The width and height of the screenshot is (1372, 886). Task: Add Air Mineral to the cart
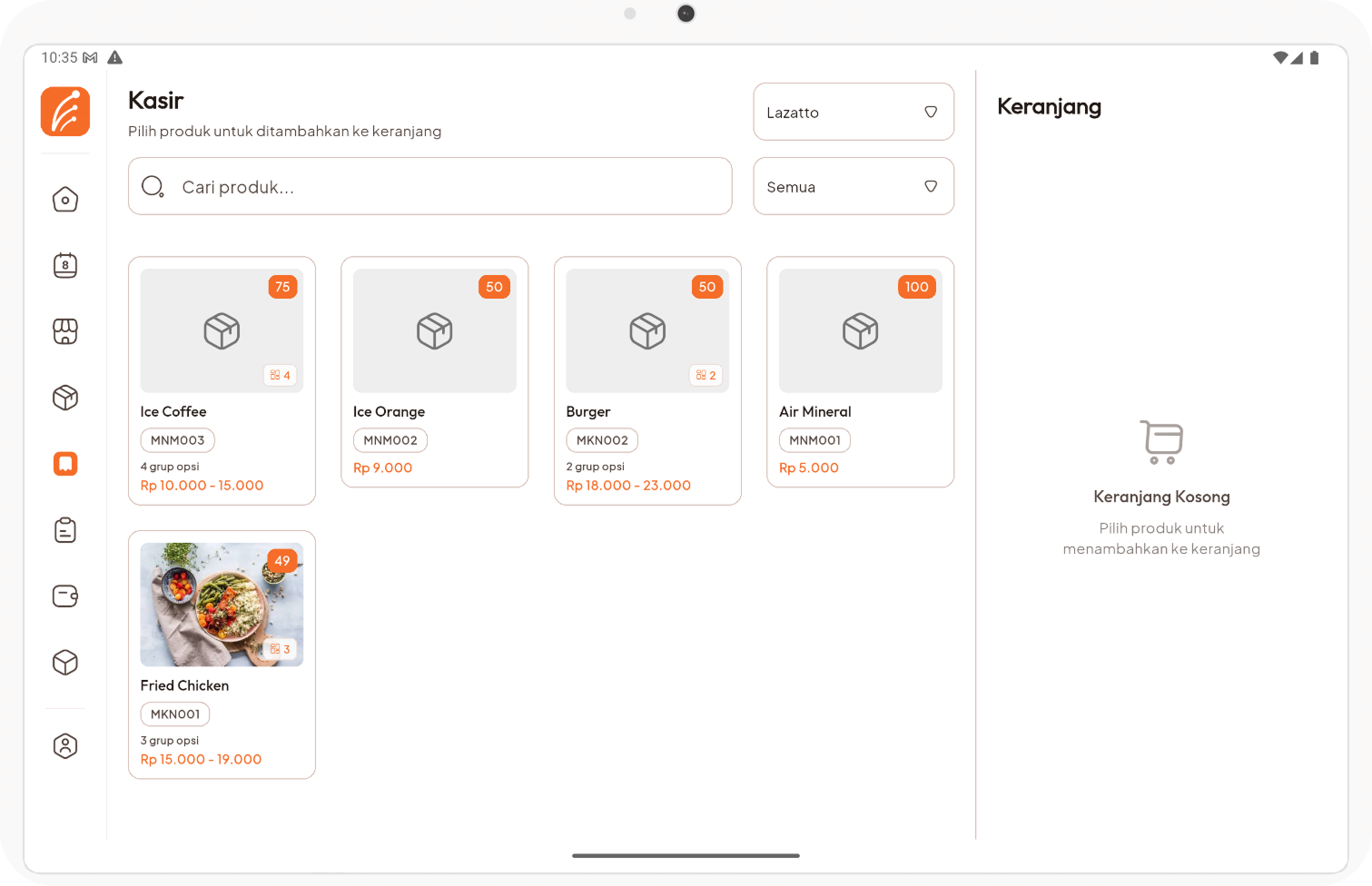click(860, 372)
